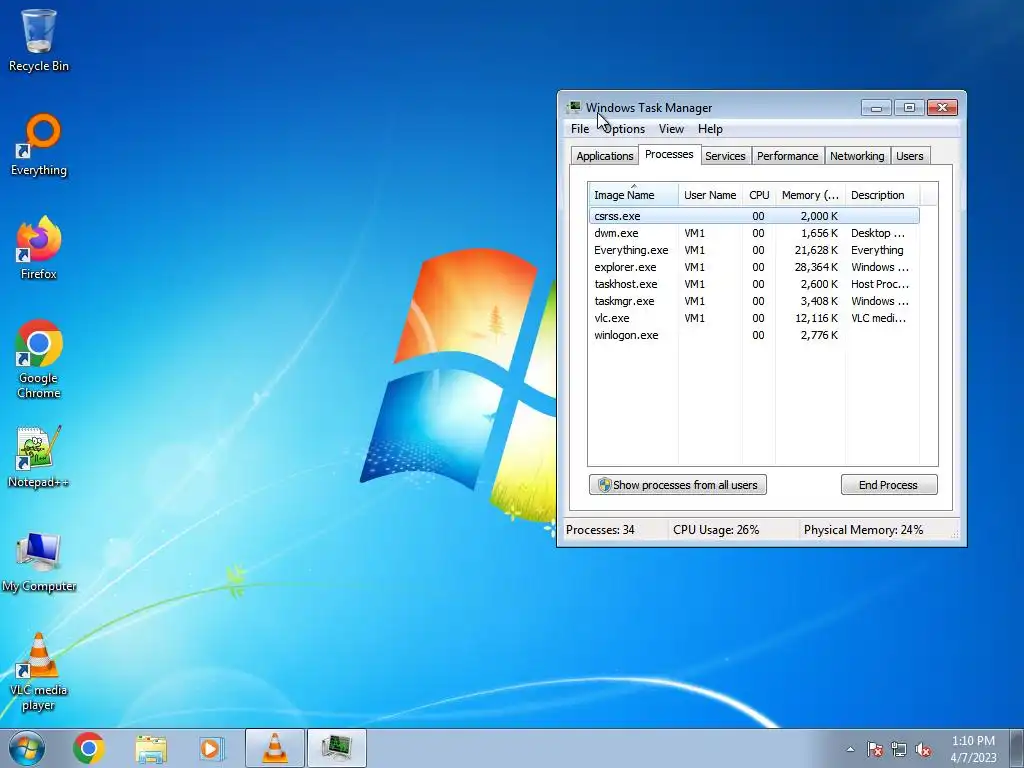Click Show processes from all users
The width and height of the screenshot is (1024, 768).
coord(678,485)
